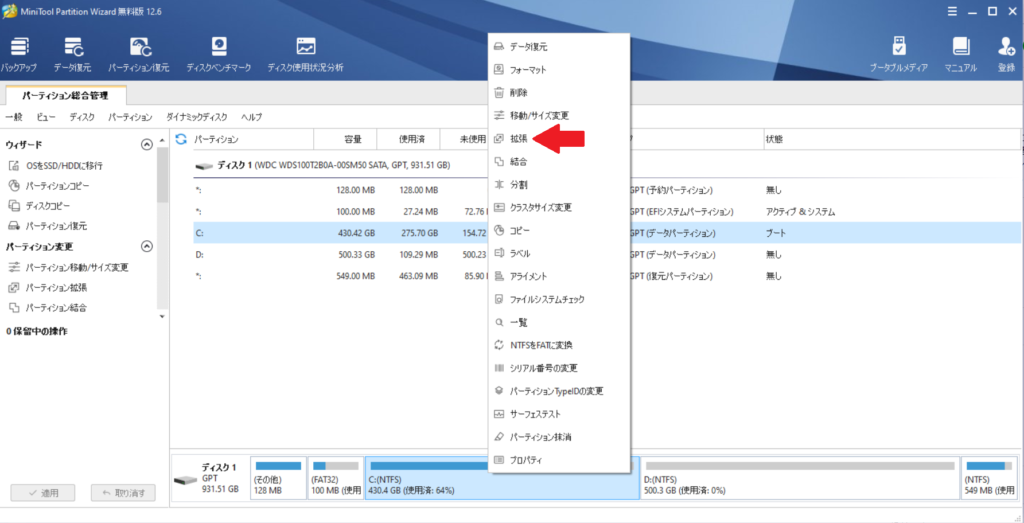Open プロパティ from the context menu
The height and width of the screenshot is (523, 1024).
click(x=558, y=460)
